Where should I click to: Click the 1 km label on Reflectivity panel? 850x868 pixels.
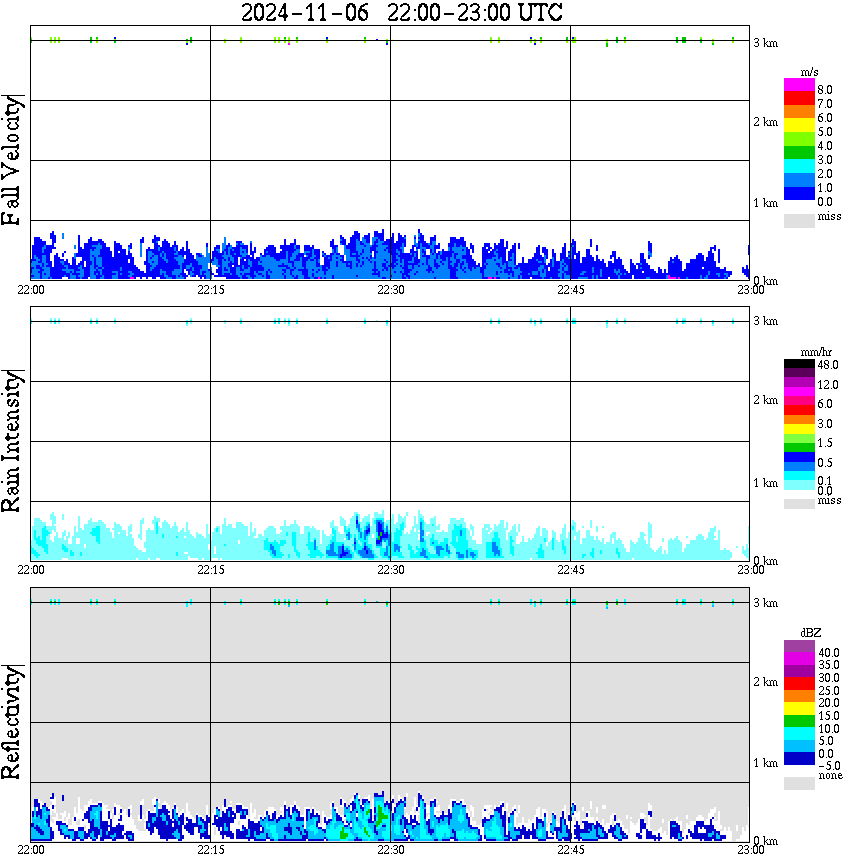click(x=765, y=763)
